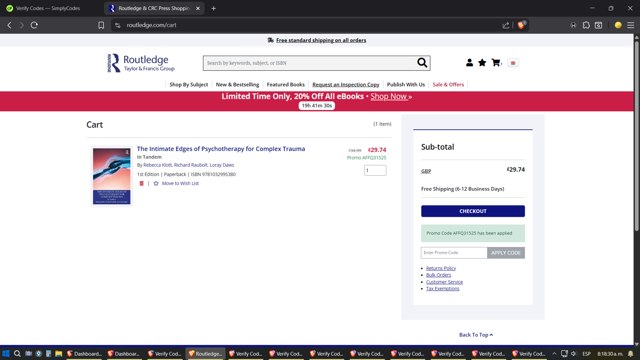Open author Richard Raubolt link
The width and height of the screenshot is (640, 360).
click(191, 165)
